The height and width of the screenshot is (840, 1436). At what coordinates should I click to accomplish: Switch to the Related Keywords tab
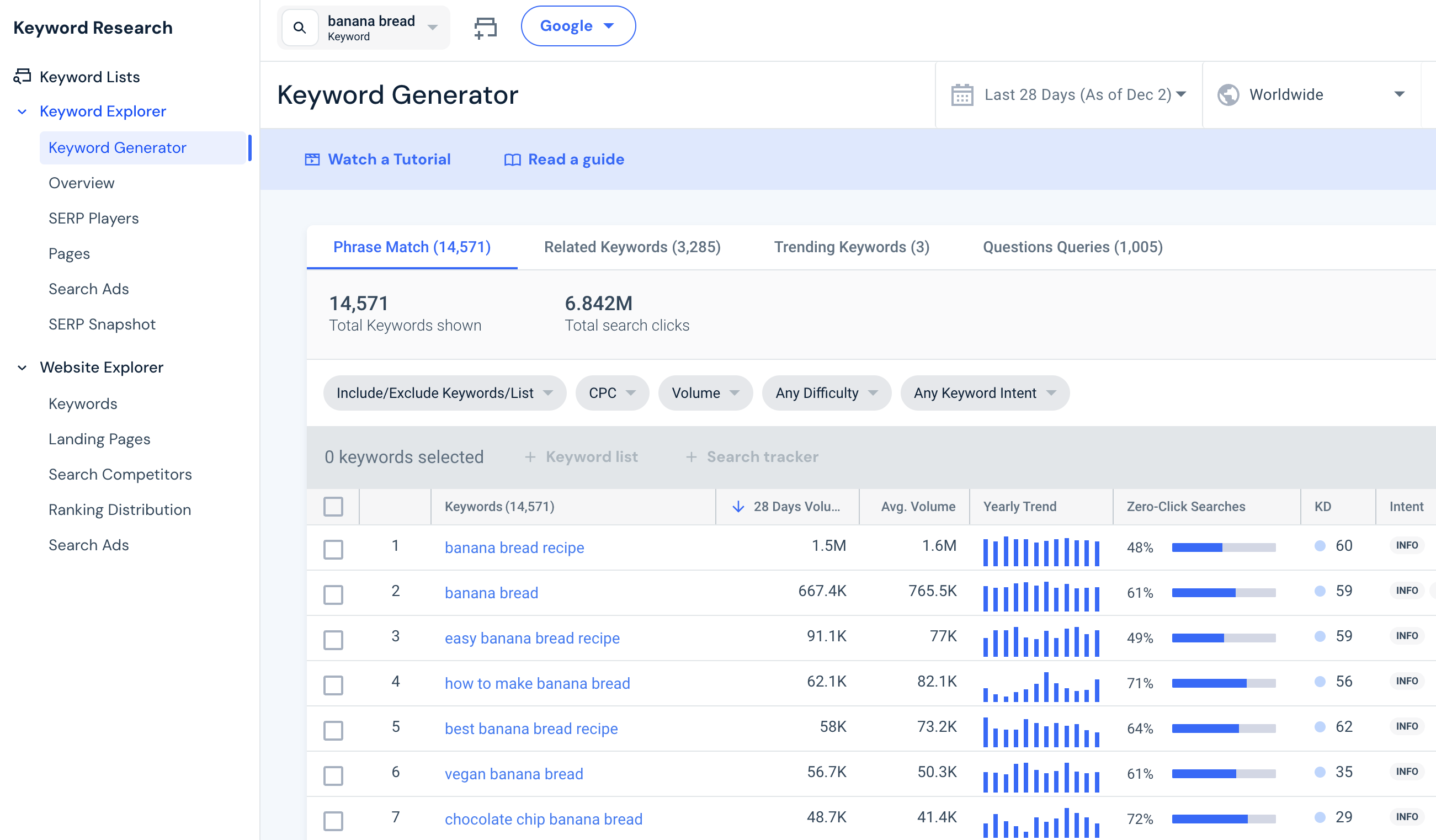click(632, 247)
